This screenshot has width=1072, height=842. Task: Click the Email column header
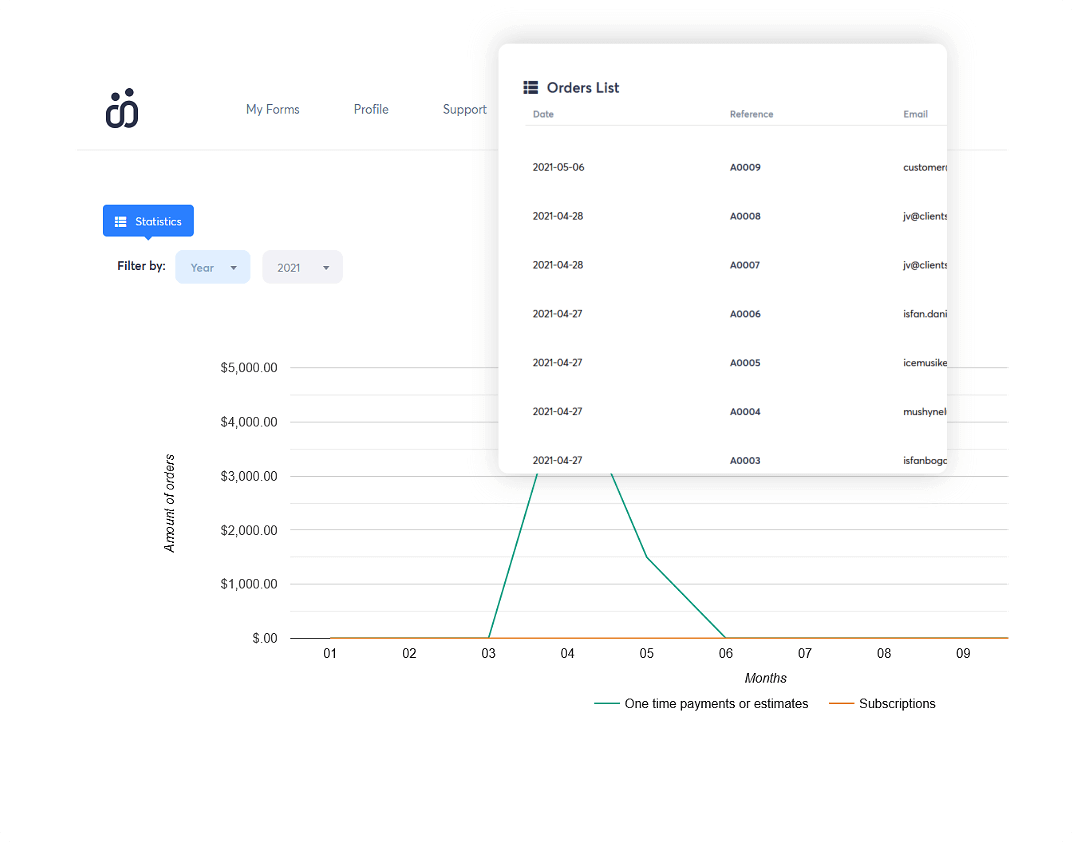click(x=915, y=114)
